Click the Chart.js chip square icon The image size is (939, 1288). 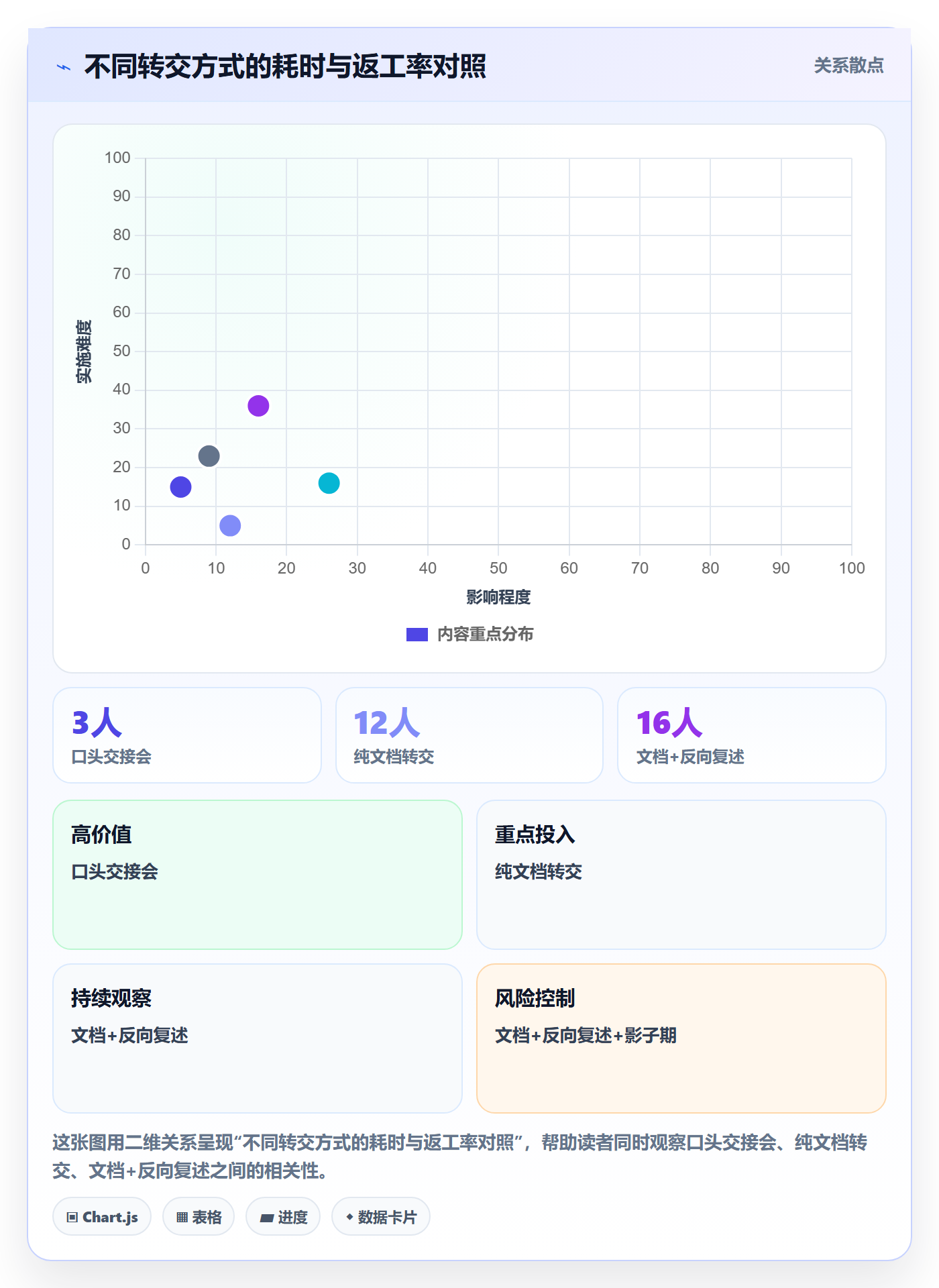(x=72, y=1218)
